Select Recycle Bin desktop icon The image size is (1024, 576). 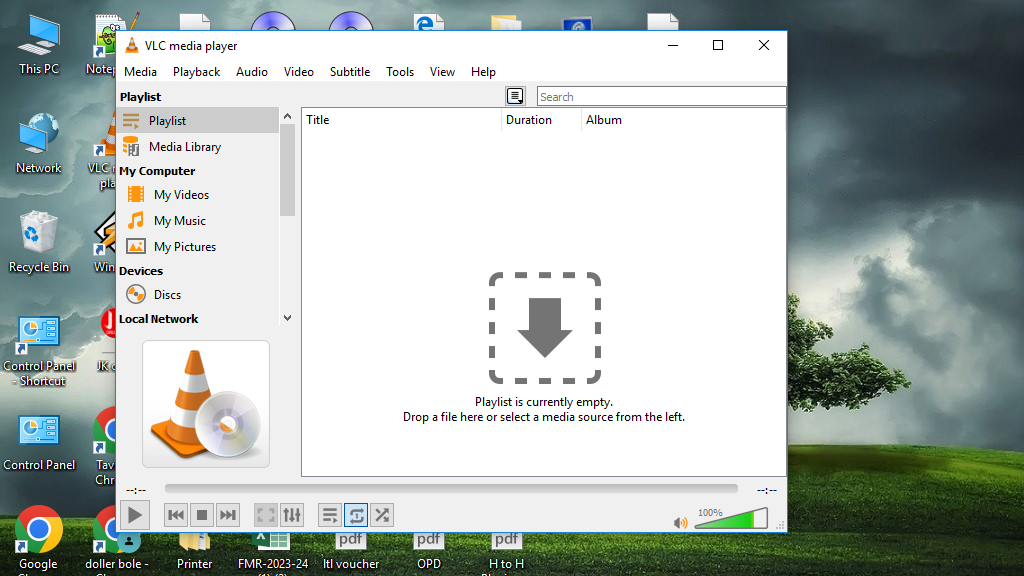coord(39,242)
